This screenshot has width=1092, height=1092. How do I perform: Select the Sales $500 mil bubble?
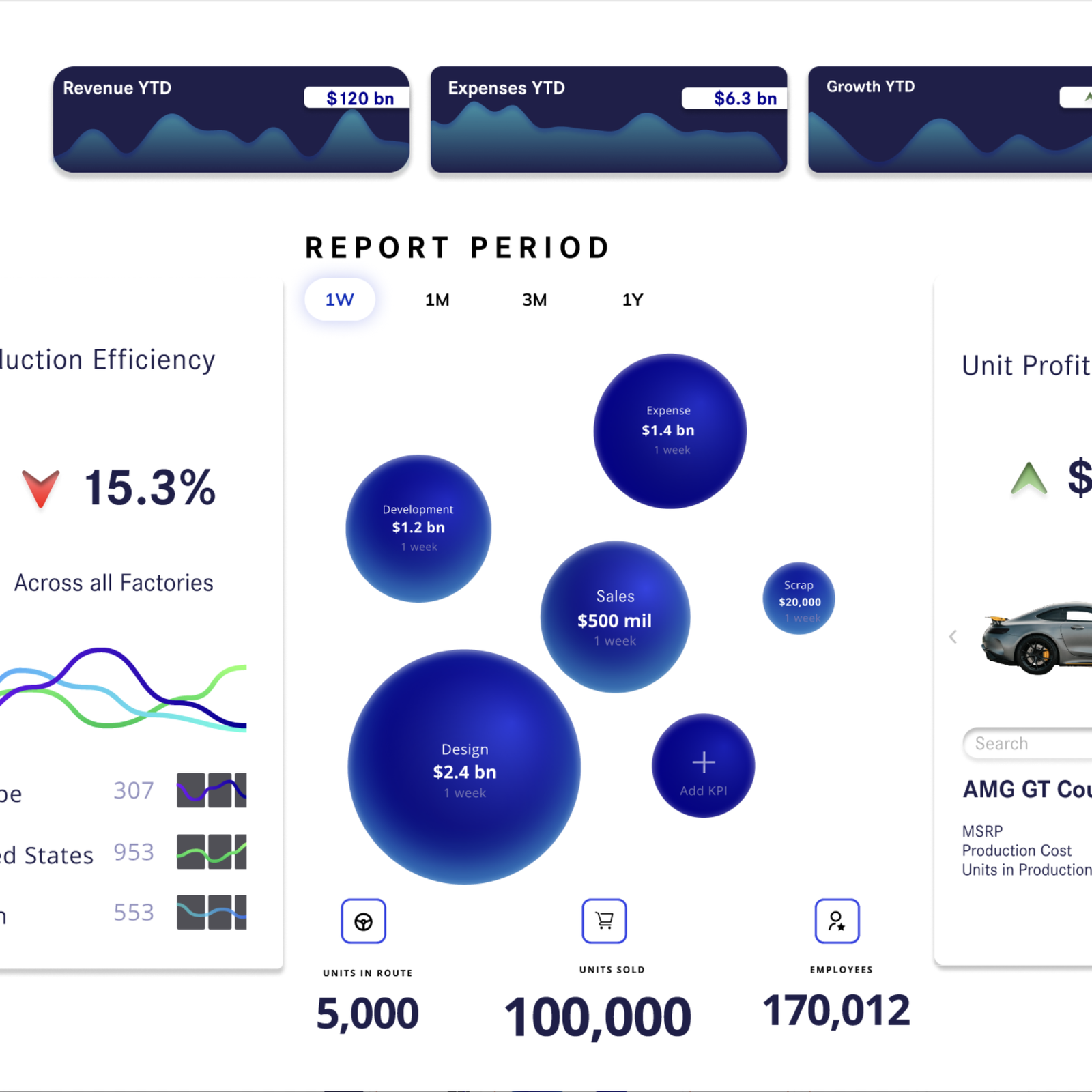[x=615, y=617]
